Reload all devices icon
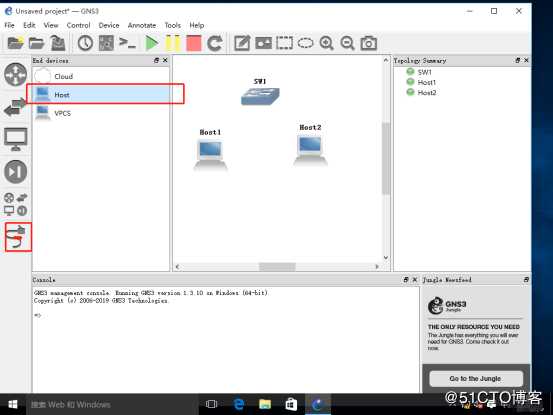Viewport: 553px width, 415px height. pyautogui.click(x=215, y=43)
